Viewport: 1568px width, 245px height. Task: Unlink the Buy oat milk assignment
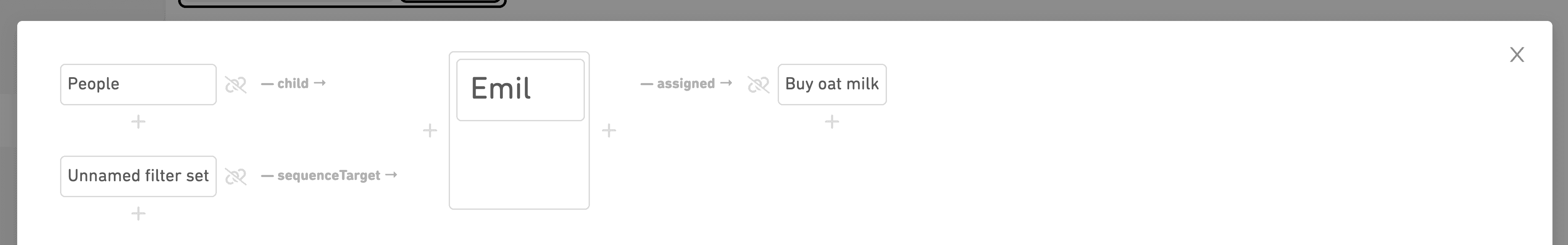coord(758,84)
